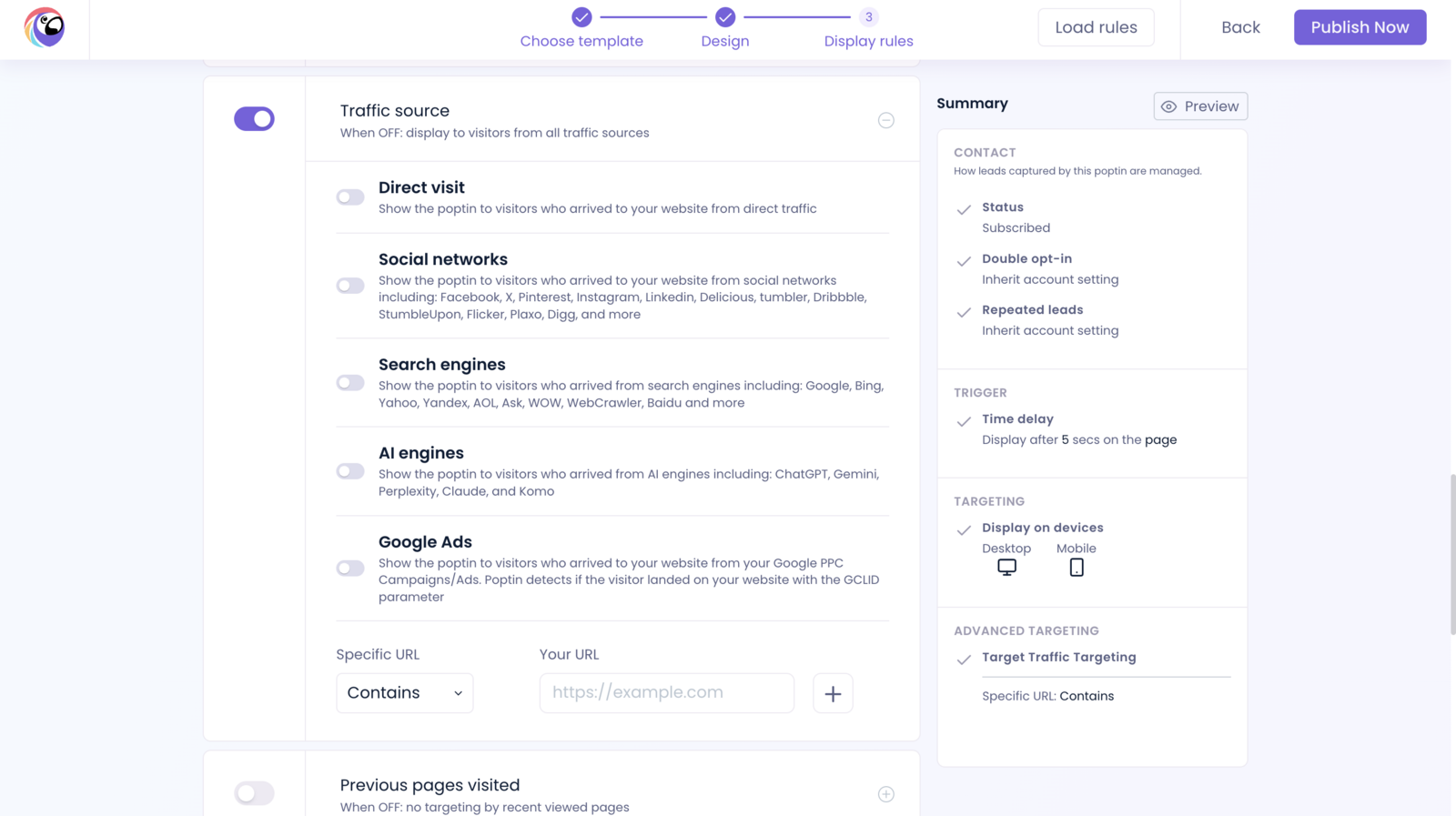The image size is (1456, 816).
Task: Click the Repeated leads checkmark icon
Action: click(964, 312)
